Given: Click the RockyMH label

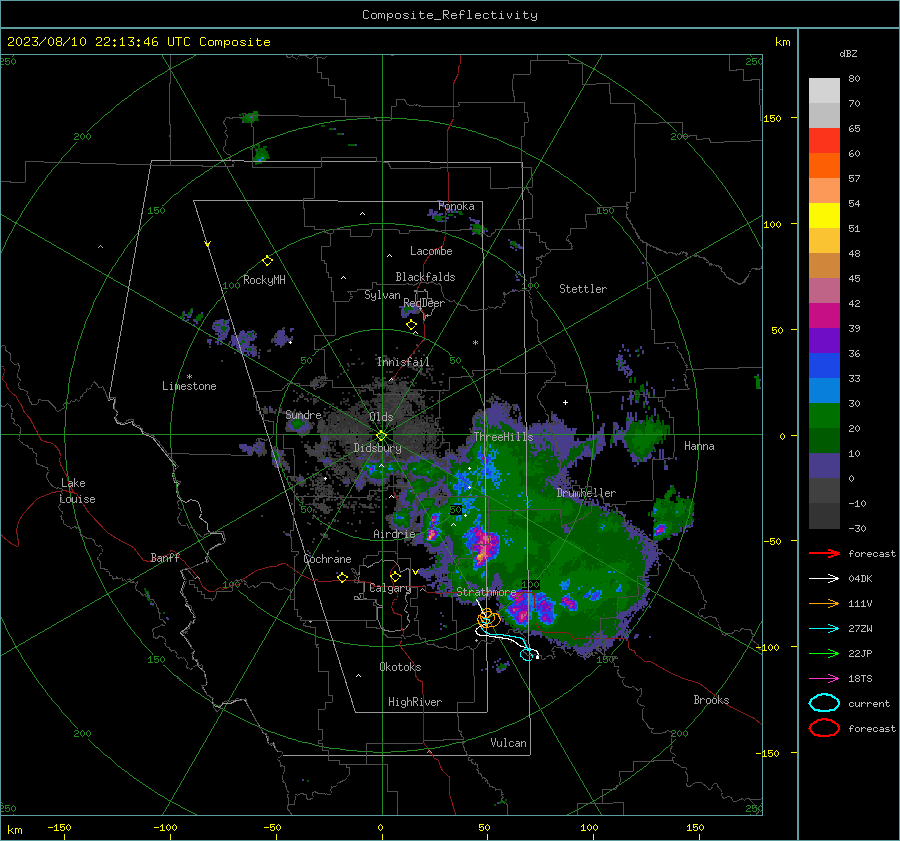Looking at the screenshot, I should pos(264,280).
